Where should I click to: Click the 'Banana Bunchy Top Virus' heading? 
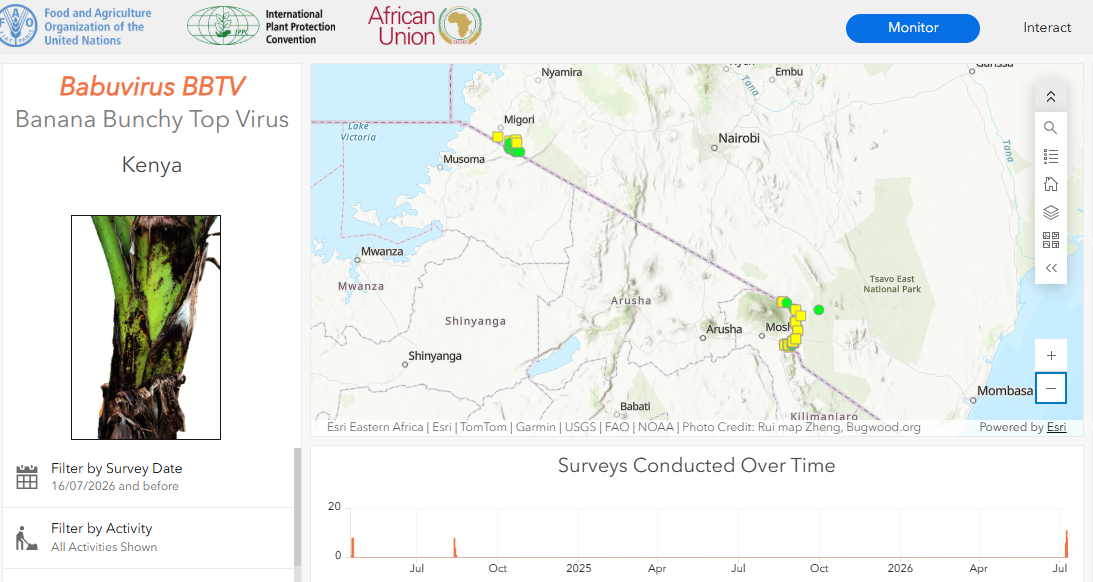(x=152, y=119)
